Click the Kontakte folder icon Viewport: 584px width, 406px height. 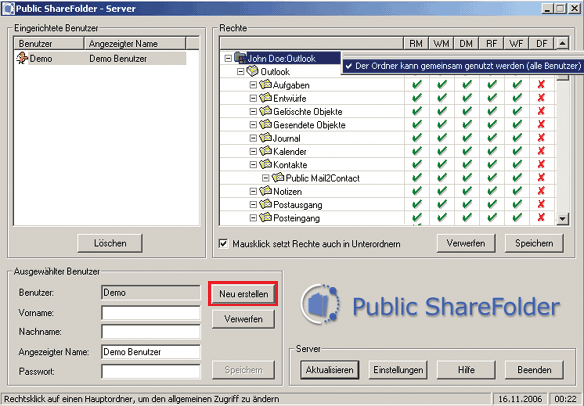(266, 164)
